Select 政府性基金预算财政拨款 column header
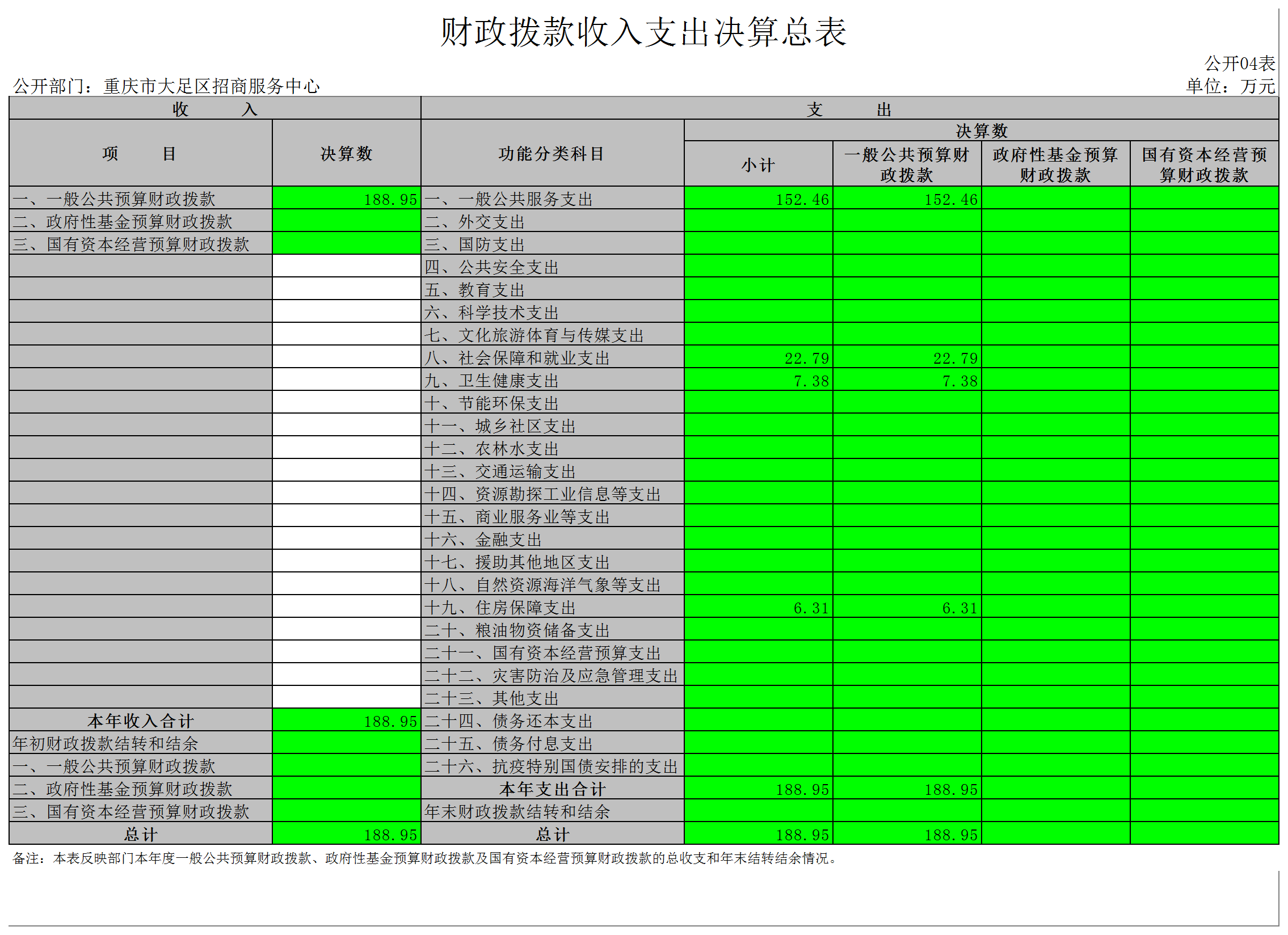The image size is (1288, 935). 1055,165
